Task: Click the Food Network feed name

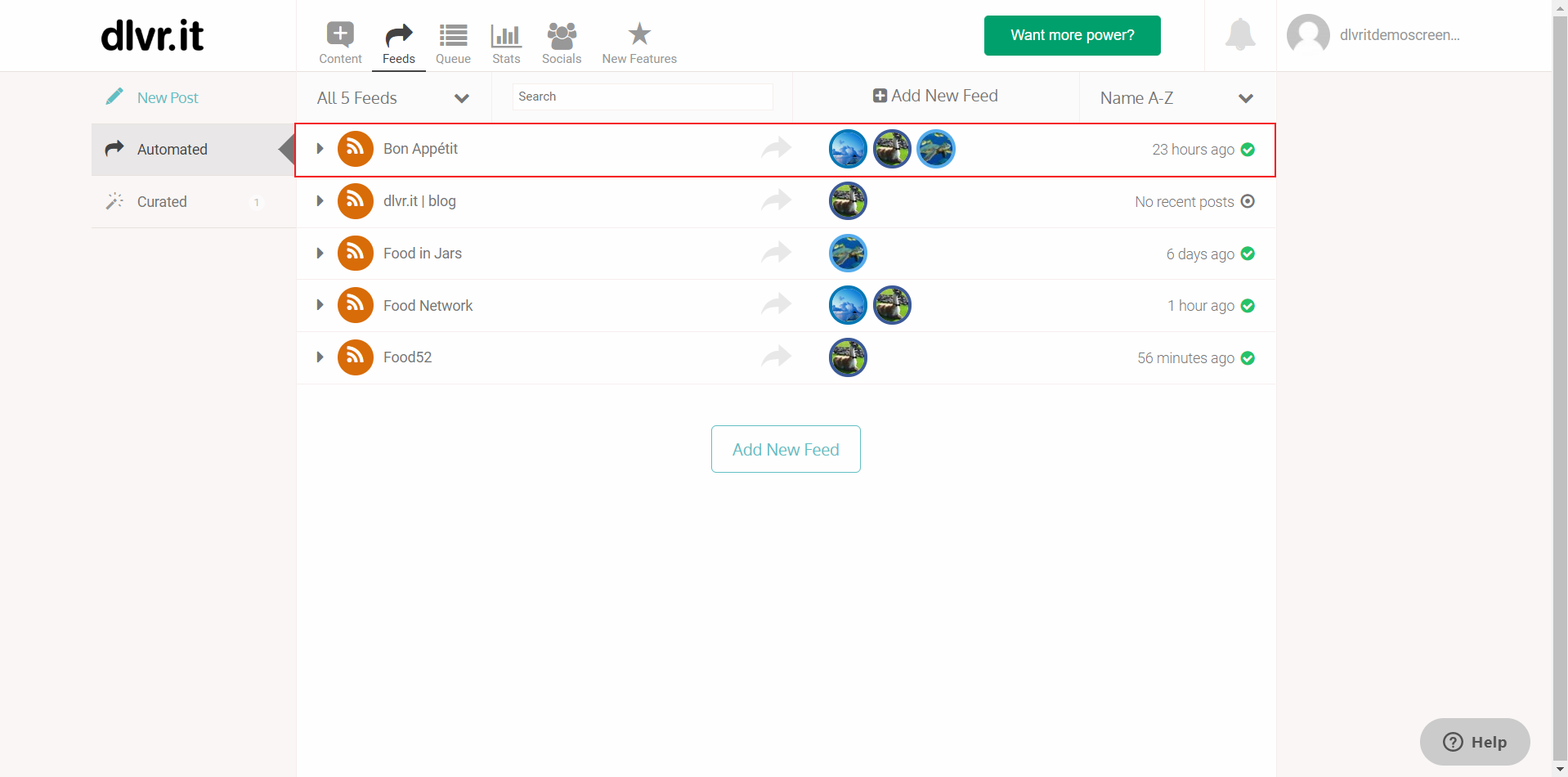Action: (428, 306)
